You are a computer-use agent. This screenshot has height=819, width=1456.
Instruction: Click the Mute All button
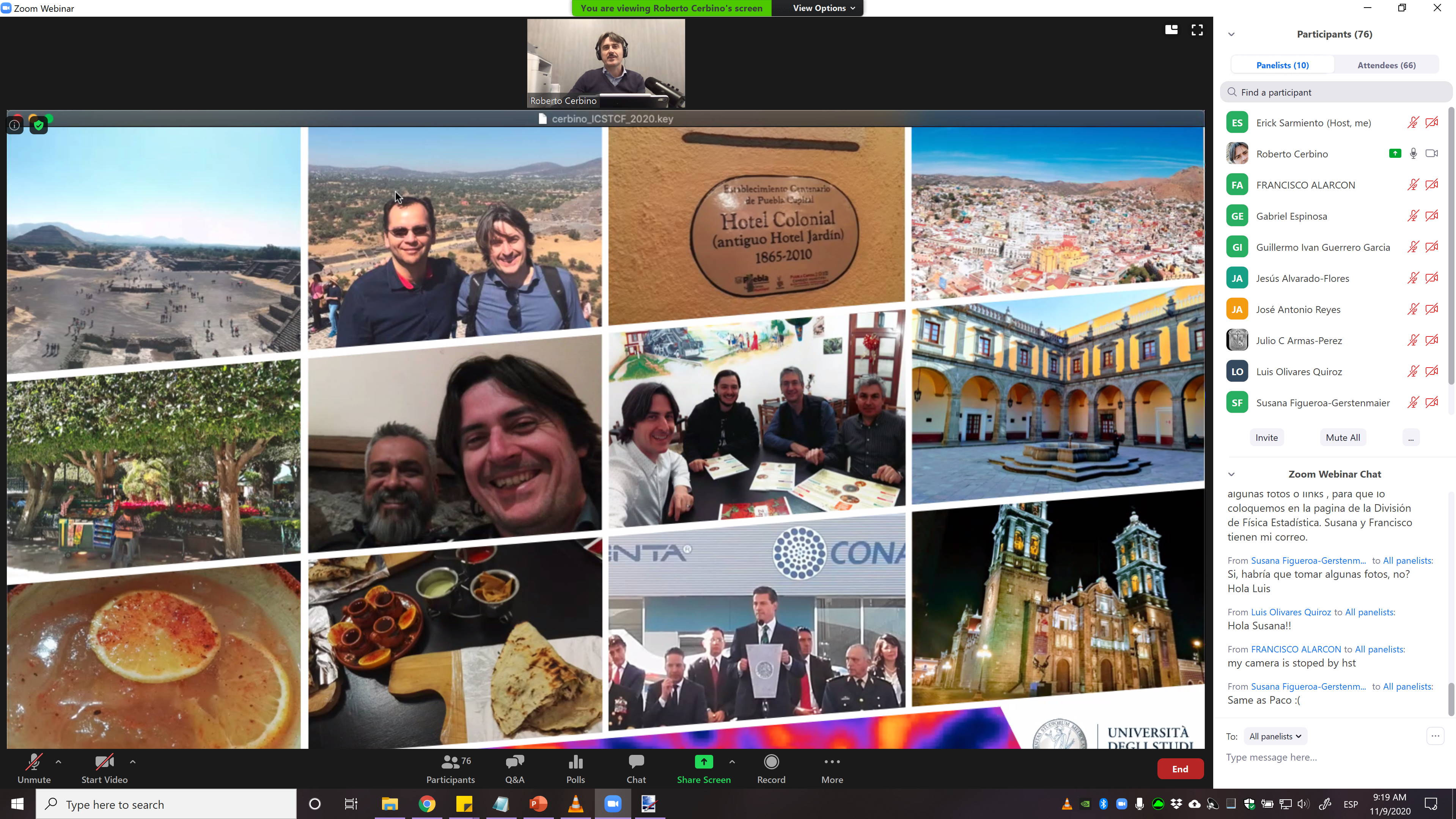1343,437
